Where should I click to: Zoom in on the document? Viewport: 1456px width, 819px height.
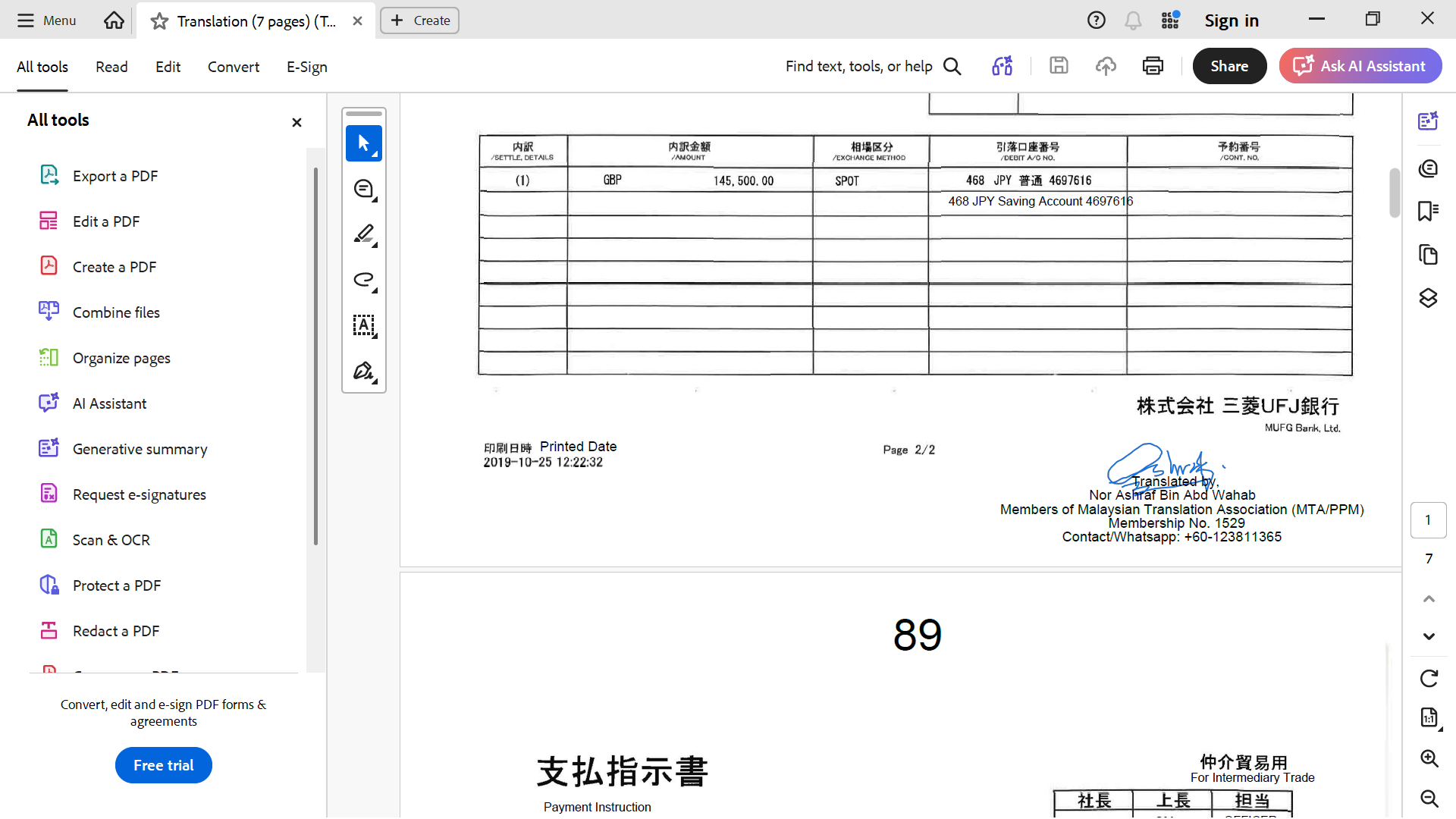click(1429, 758)
